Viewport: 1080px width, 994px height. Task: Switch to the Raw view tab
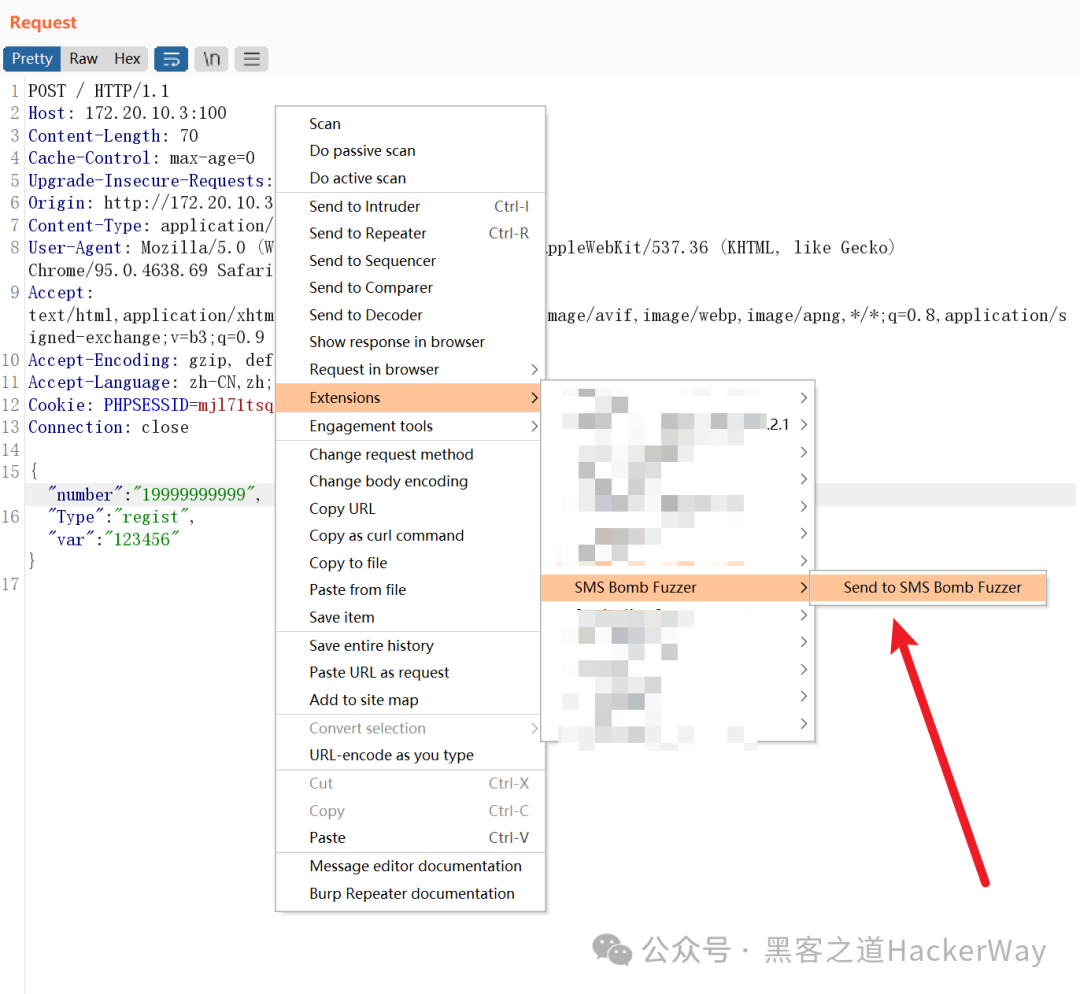83,59
